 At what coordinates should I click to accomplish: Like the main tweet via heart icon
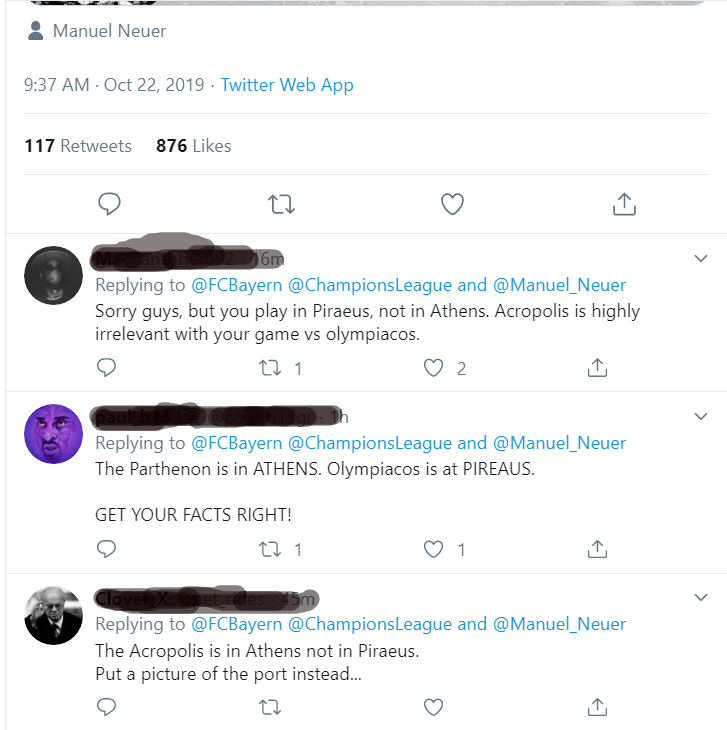[453, 205]
